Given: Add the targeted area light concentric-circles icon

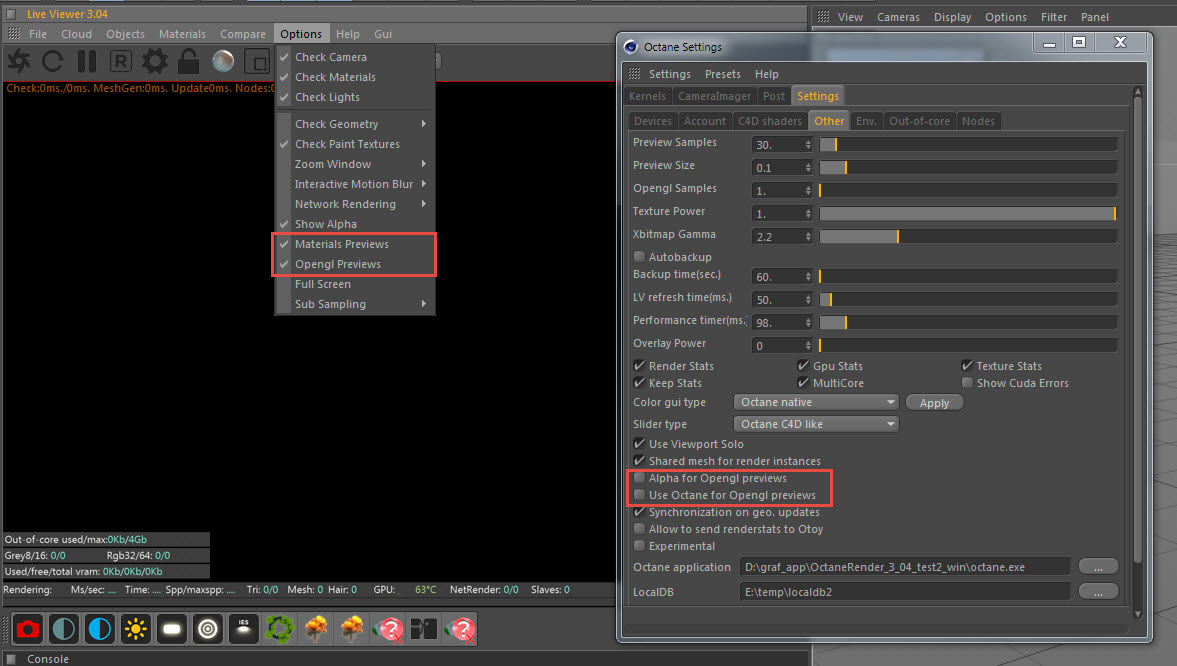Looking at the screenshot, I should click(x=208, y=628).
